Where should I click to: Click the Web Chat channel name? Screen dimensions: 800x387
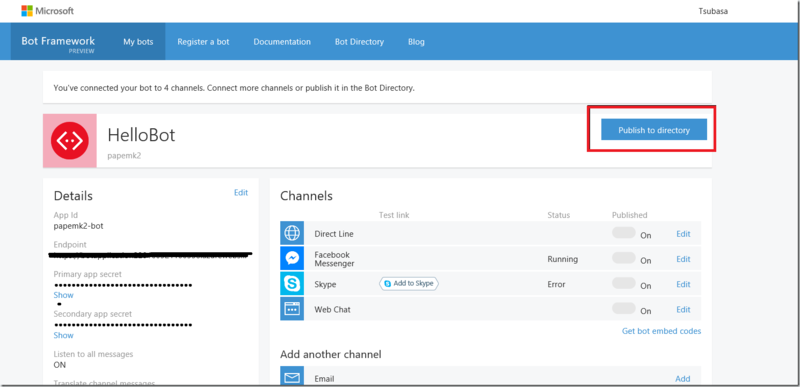[332, 309]
